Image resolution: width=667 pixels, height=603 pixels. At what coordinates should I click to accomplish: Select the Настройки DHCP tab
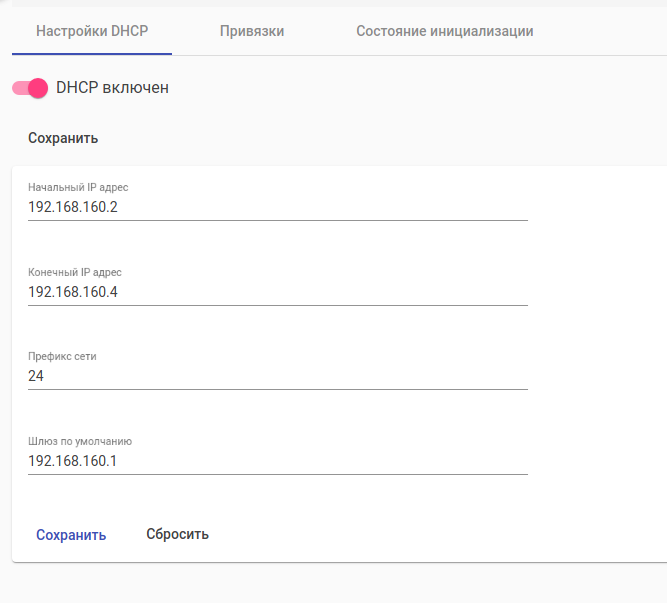92,31
